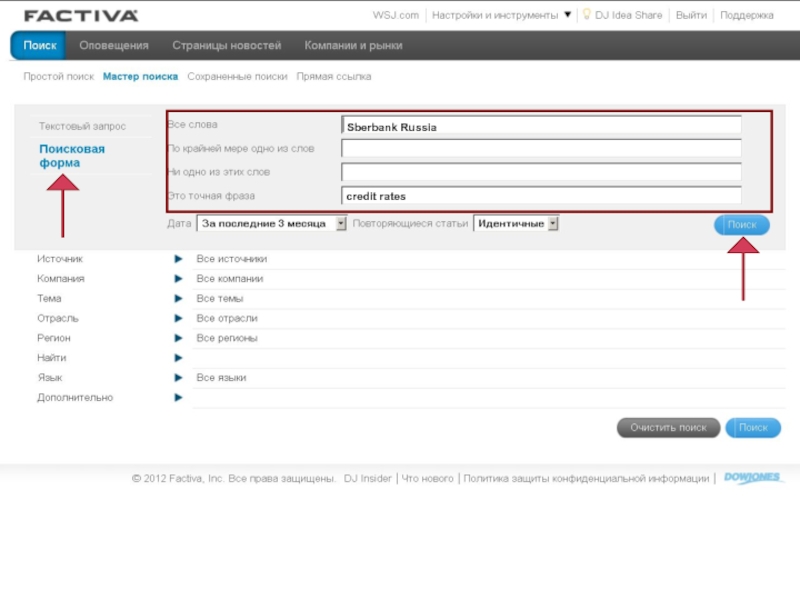Click the Dow Jones logo in the footer

click(752, 478)
